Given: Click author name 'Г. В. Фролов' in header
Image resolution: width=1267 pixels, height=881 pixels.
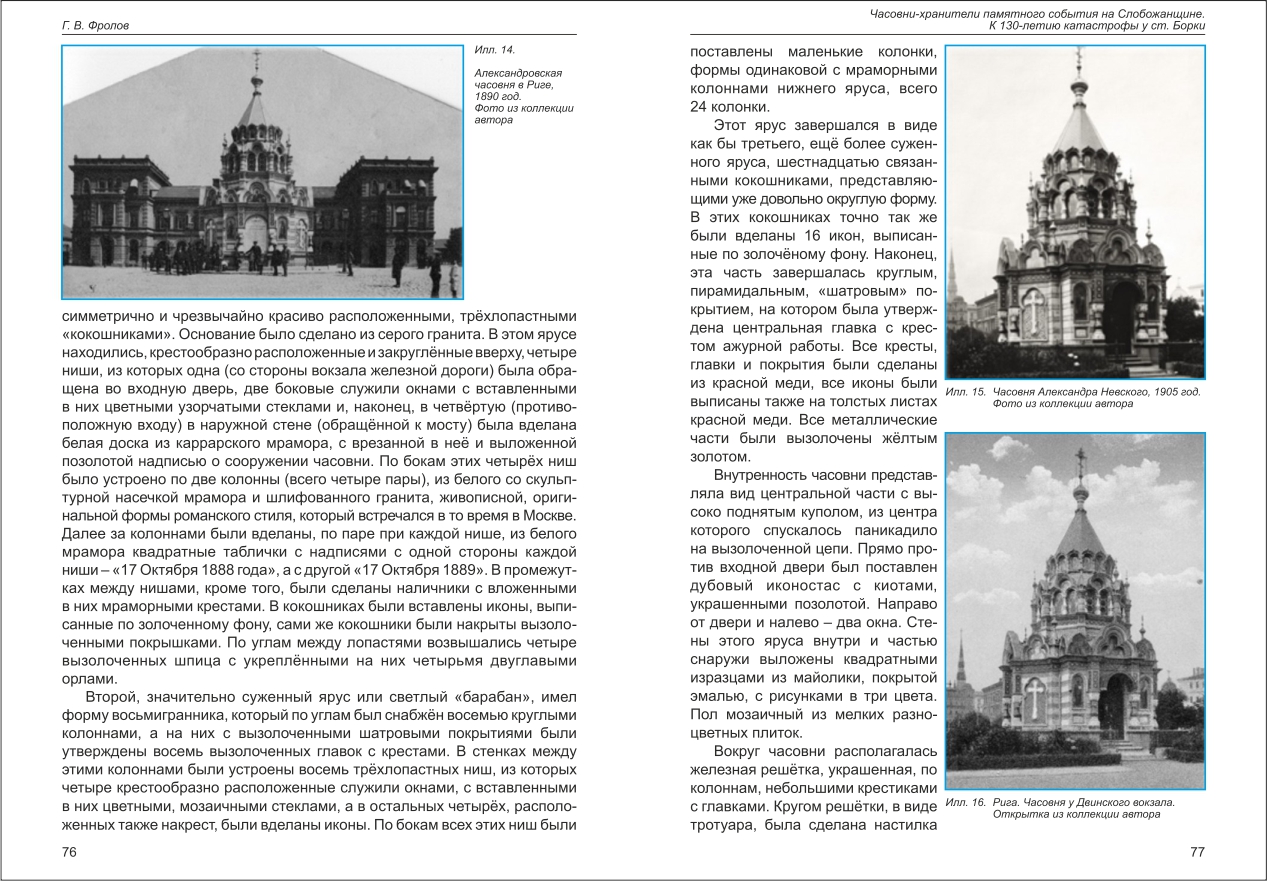Looking at the screenshot, I should (x=95, y=26).
